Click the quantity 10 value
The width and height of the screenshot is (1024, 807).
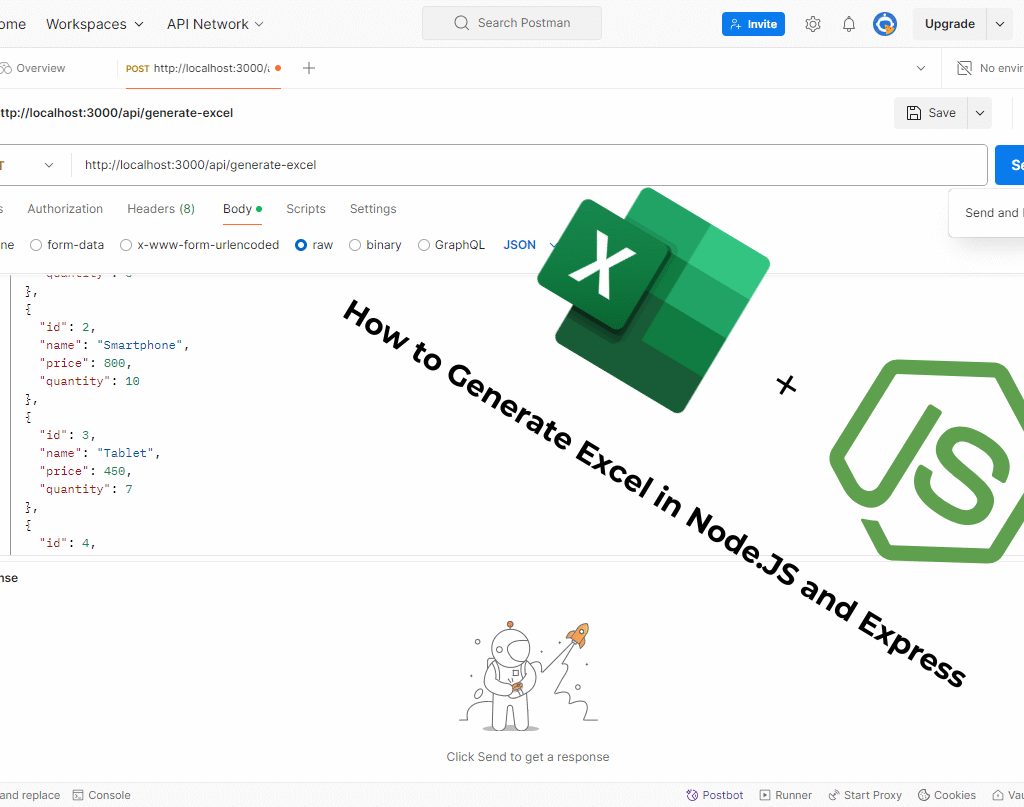click(132, 381)
